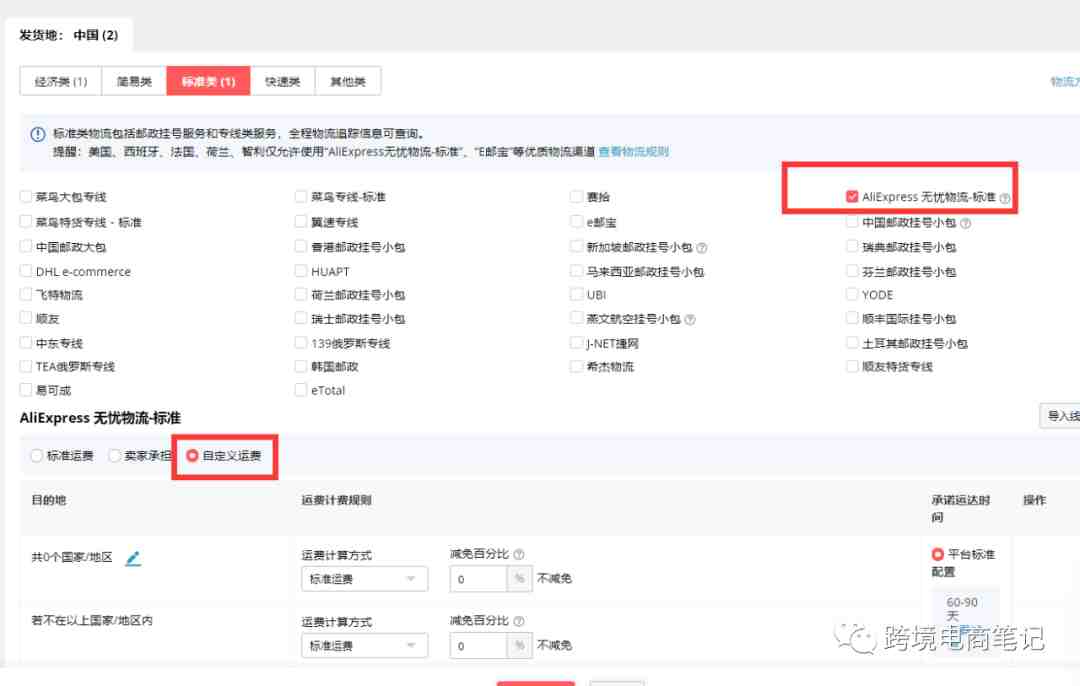Check the 希杰物流 checkbox
Viewport: 1080px width, 686px height.
[x=577, y=366]
